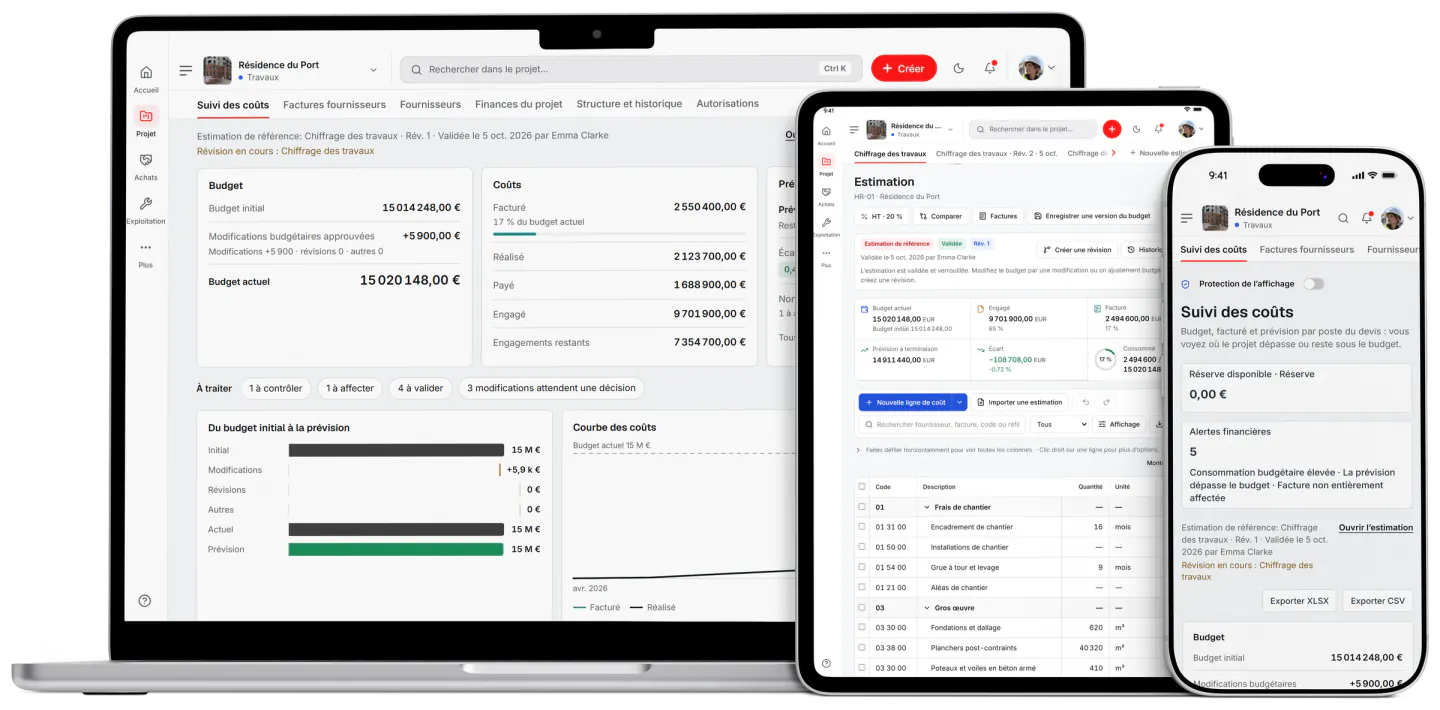This screenshot has width=1440, height=710.
Task: Switch to dark mode on the laptop
Action: (x=959, y=68)
